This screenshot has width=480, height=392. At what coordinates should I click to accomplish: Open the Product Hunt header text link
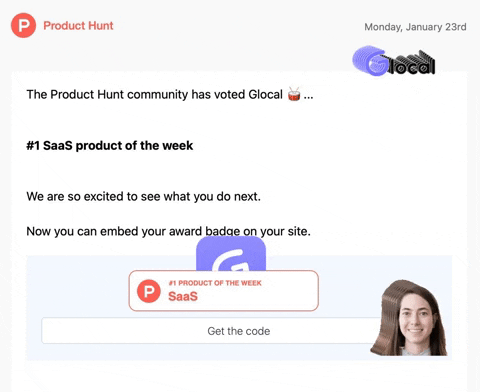click(78, 26)
